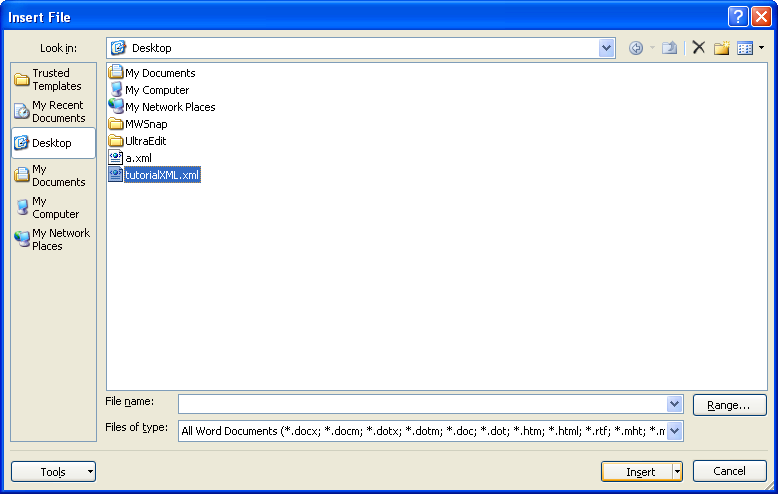Cancel the Insert File dialog

click(x=729, y=471)
